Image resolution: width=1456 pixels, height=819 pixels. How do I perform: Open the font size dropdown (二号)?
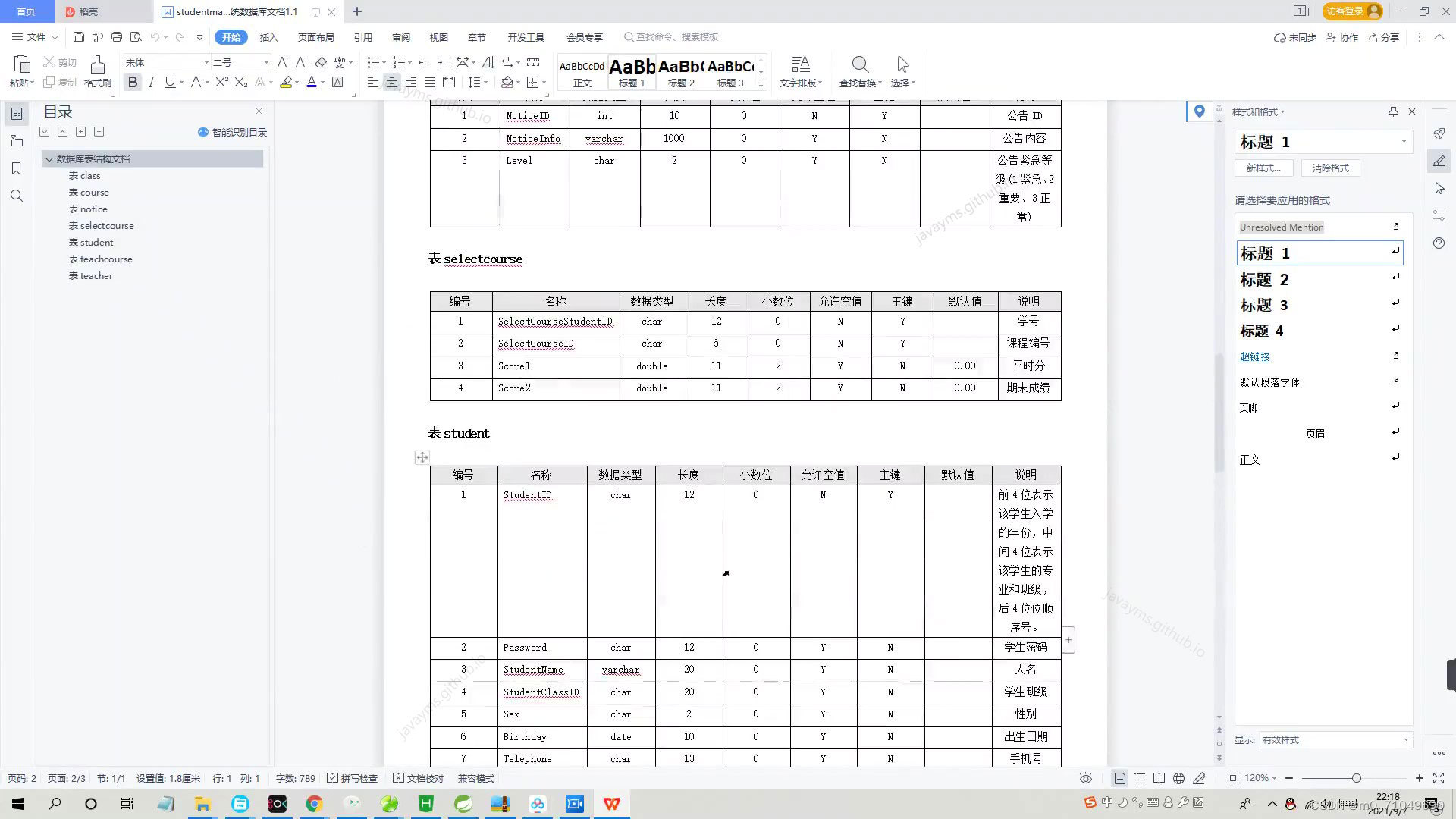coord(265,62)
